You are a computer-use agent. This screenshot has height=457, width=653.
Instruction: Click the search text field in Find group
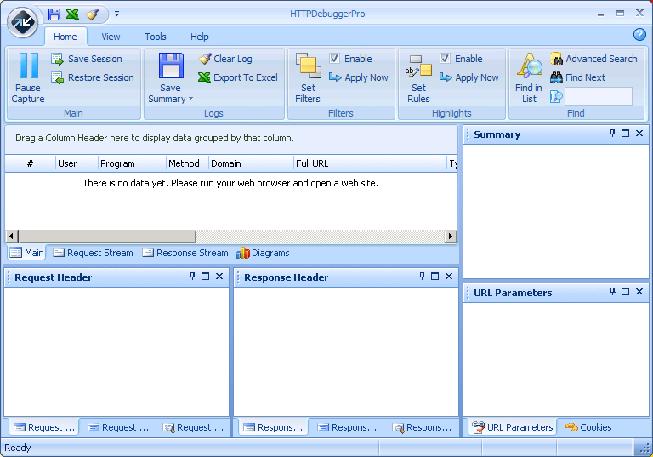[598, 97]
